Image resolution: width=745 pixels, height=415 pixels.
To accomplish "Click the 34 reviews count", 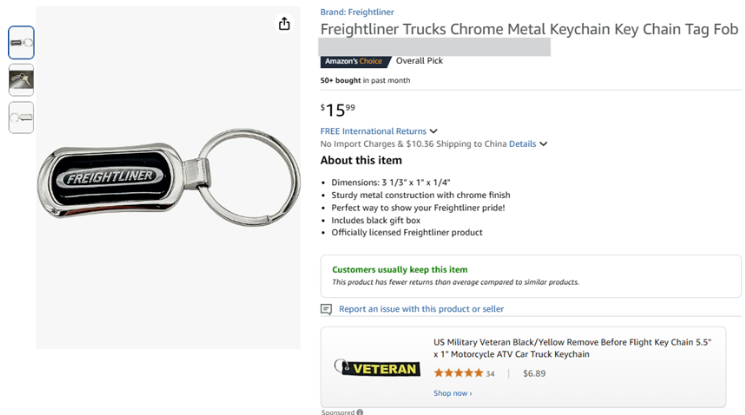I will pos(490,374).
